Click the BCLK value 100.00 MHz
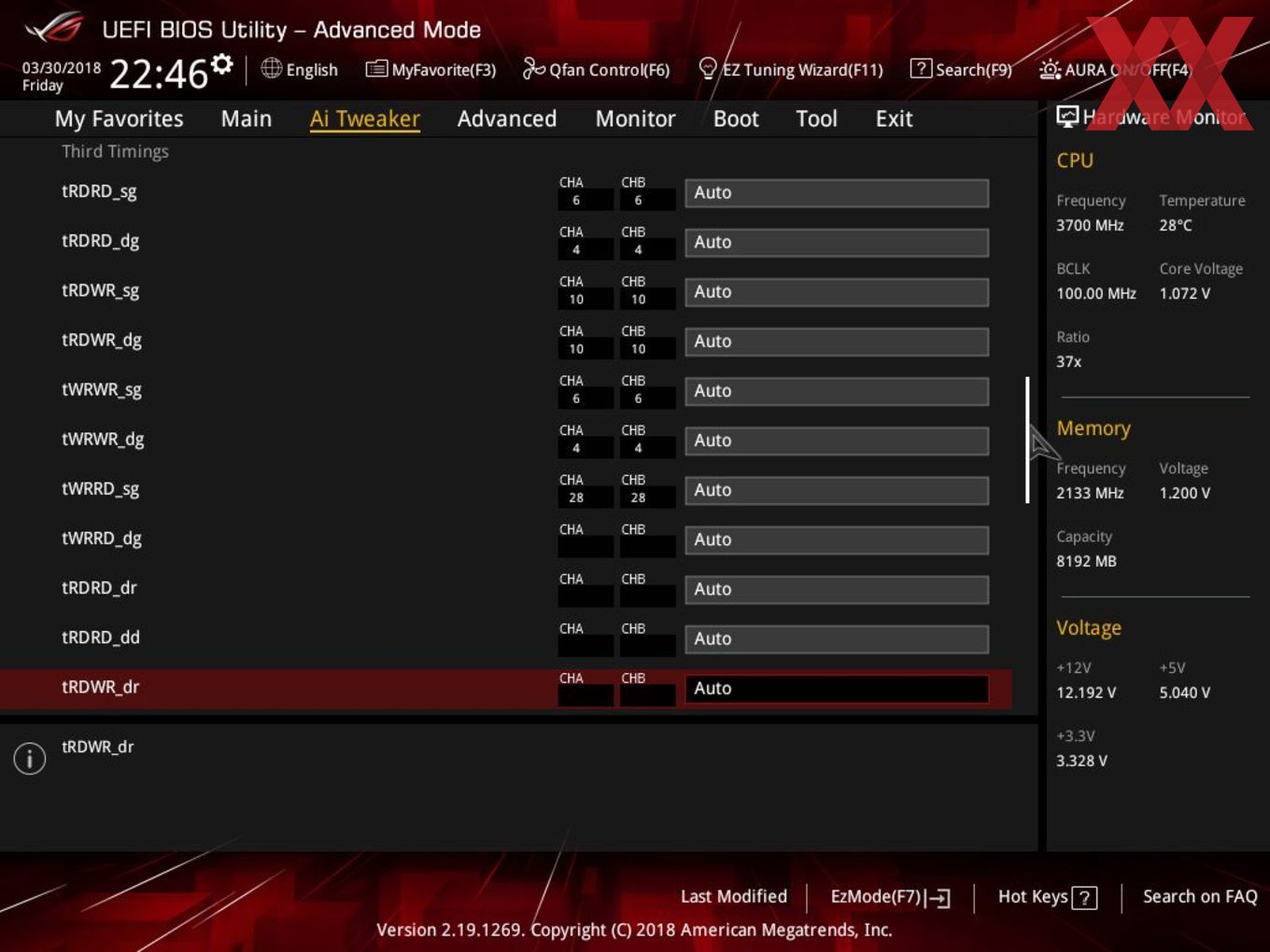Image resolution: width=1270 pixels, height=952 pixels. [1096, 293]
